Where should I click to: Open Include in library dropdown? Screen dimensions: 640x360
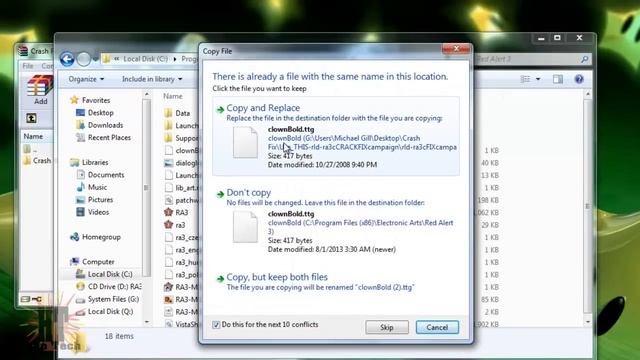click(x=152, y=79)
